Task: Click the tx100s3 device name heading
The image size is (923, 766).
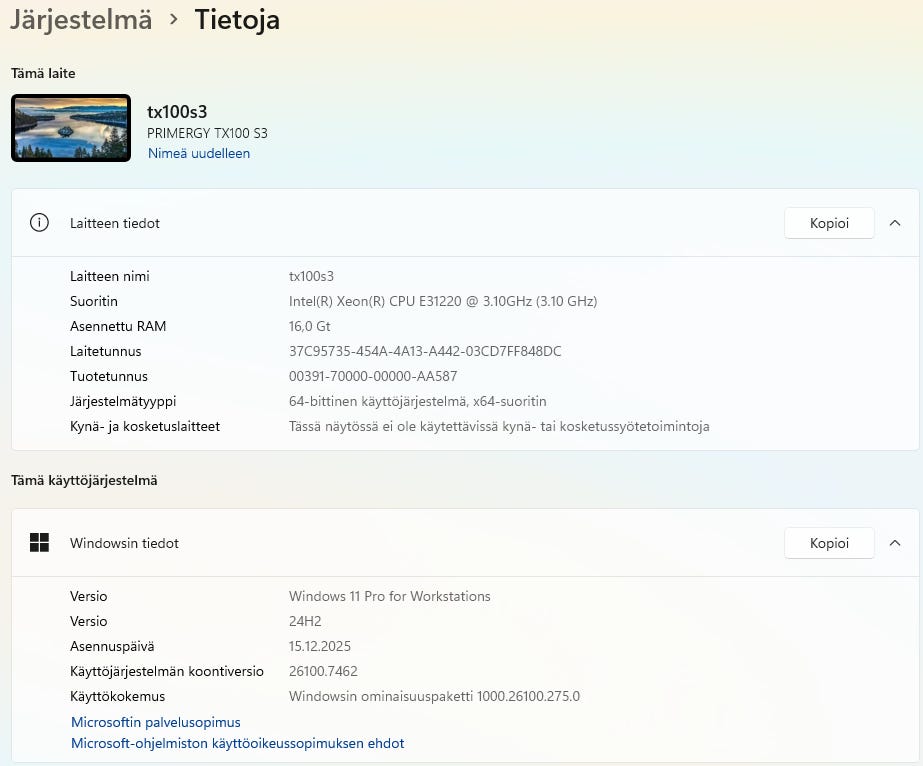Action: pos(177,111)
